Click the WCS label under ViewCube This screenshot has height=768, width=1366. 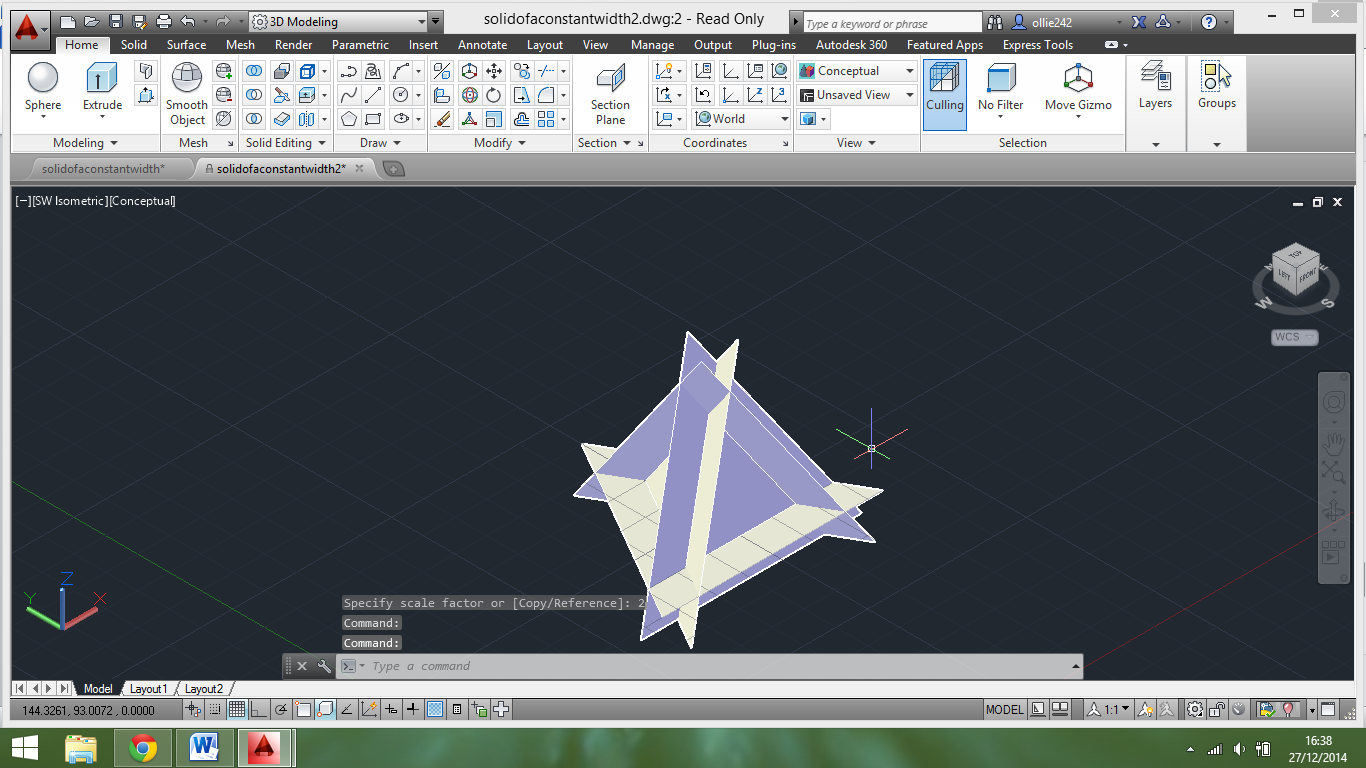click(1295, 337)
